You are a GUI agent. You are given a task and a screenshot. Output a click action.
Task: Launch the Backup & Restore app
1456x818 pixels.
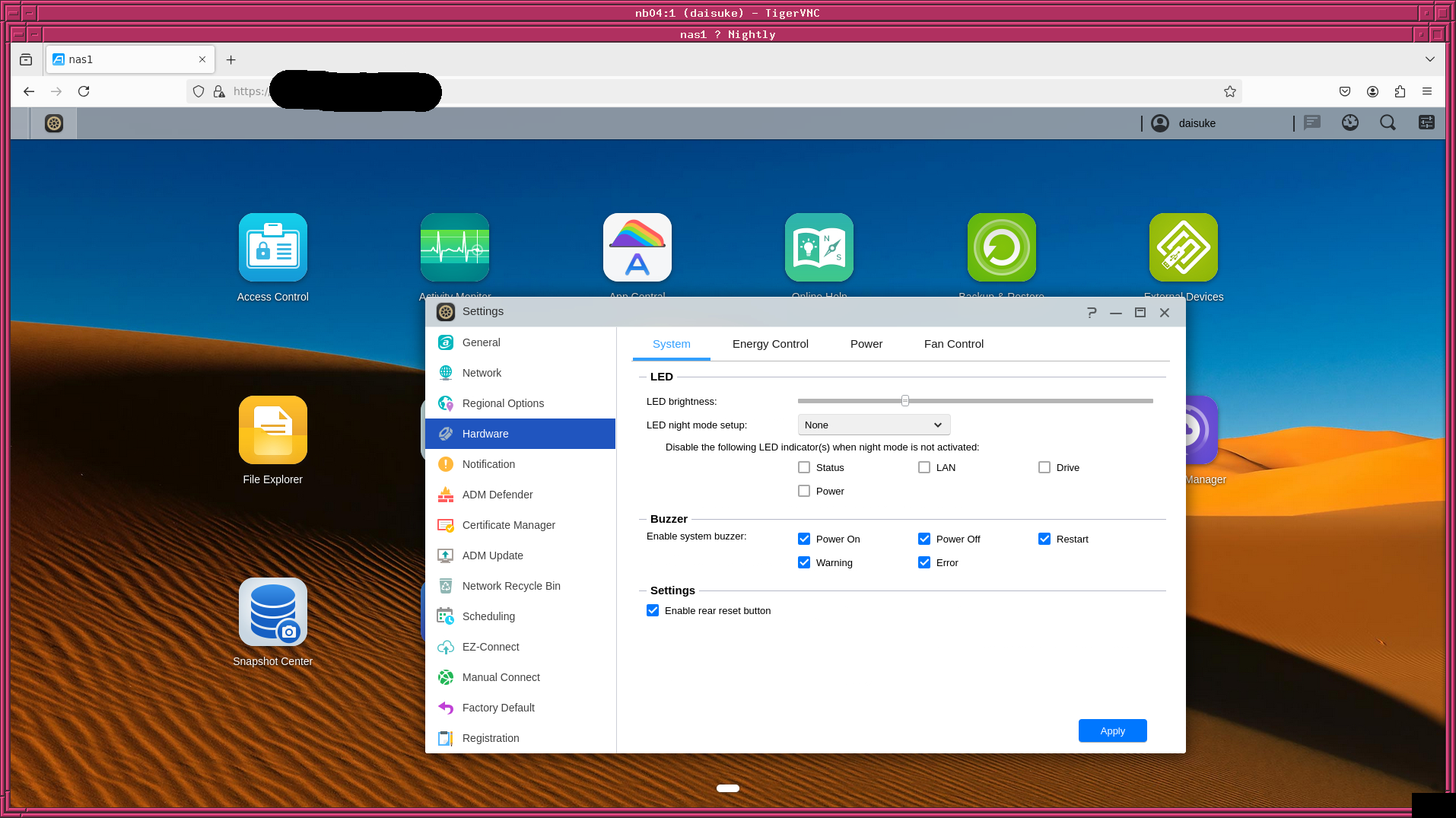1001,248
